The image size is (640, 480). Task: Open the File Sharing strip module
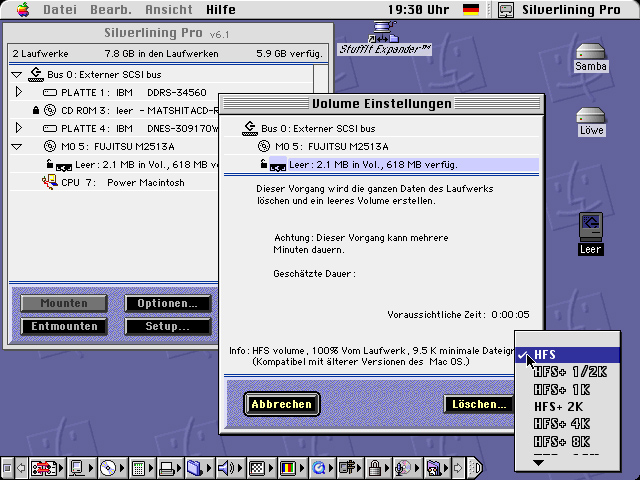(x=81, y=468)
